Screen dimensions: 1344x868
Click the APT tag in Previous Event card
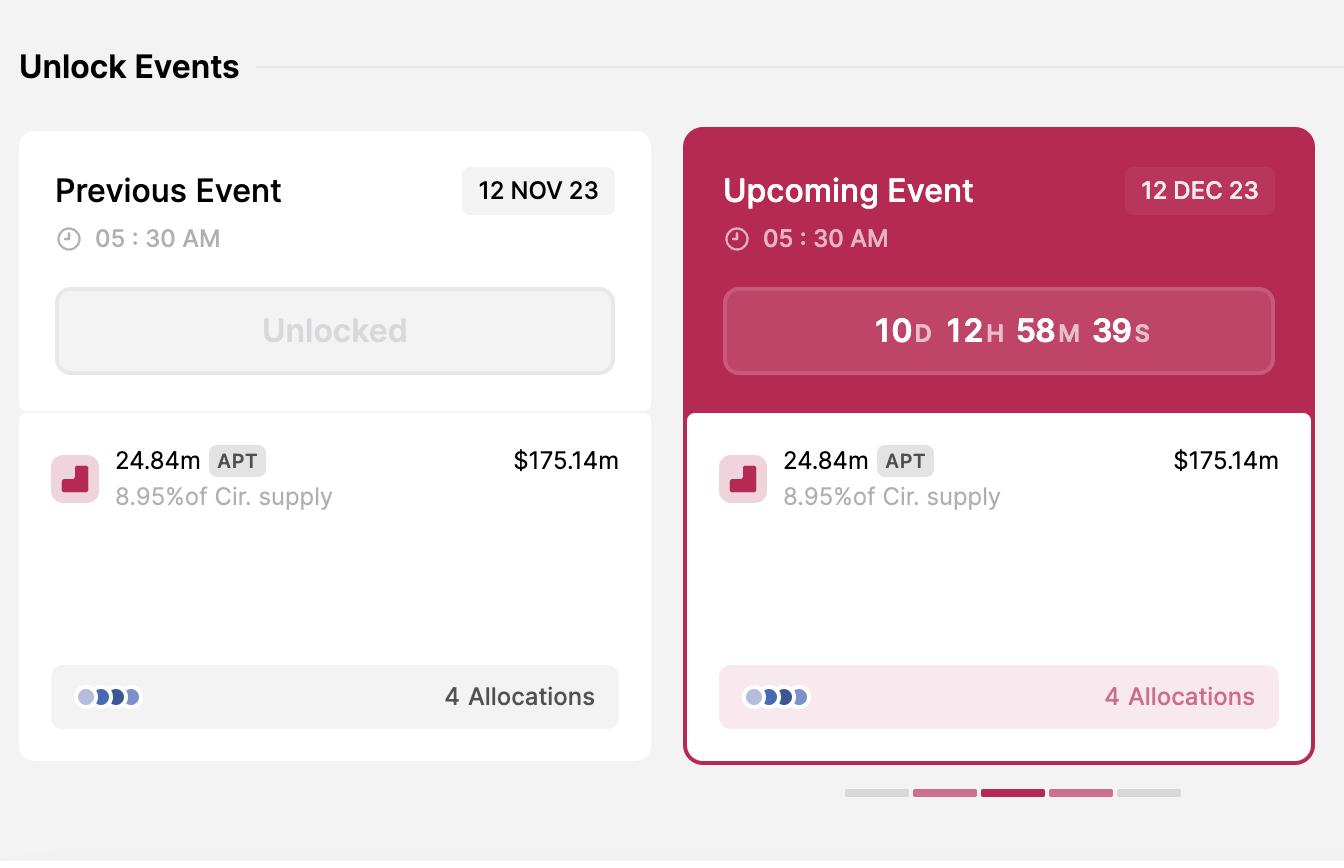(237, 461)
